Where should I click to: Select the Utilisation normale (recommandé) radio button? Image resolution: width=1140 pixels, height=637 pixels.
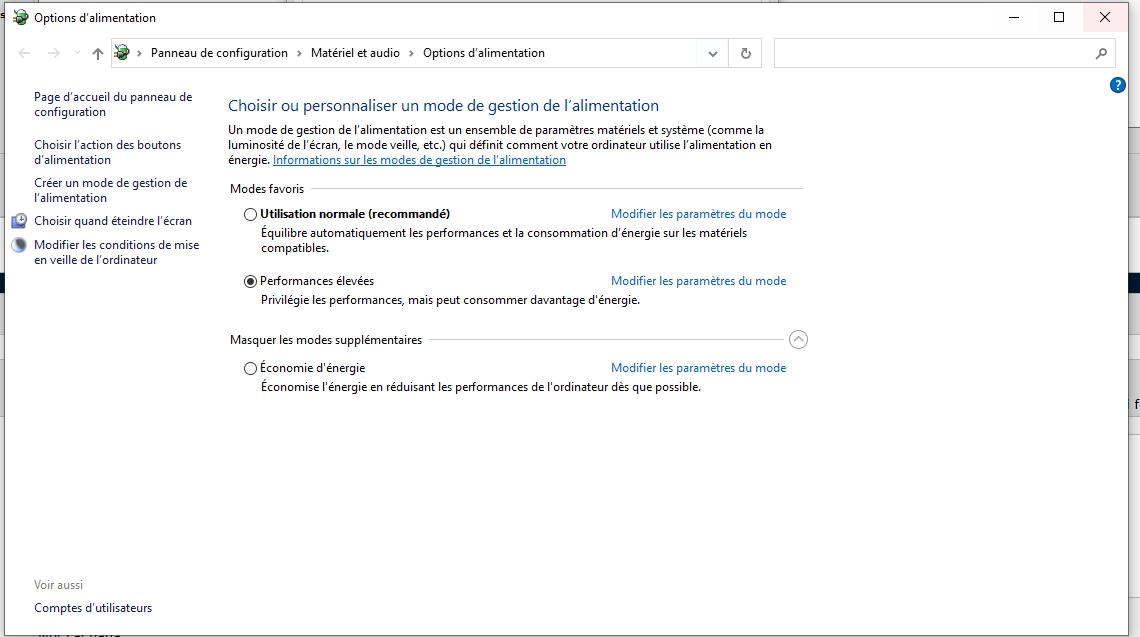[x=250, y=214]
